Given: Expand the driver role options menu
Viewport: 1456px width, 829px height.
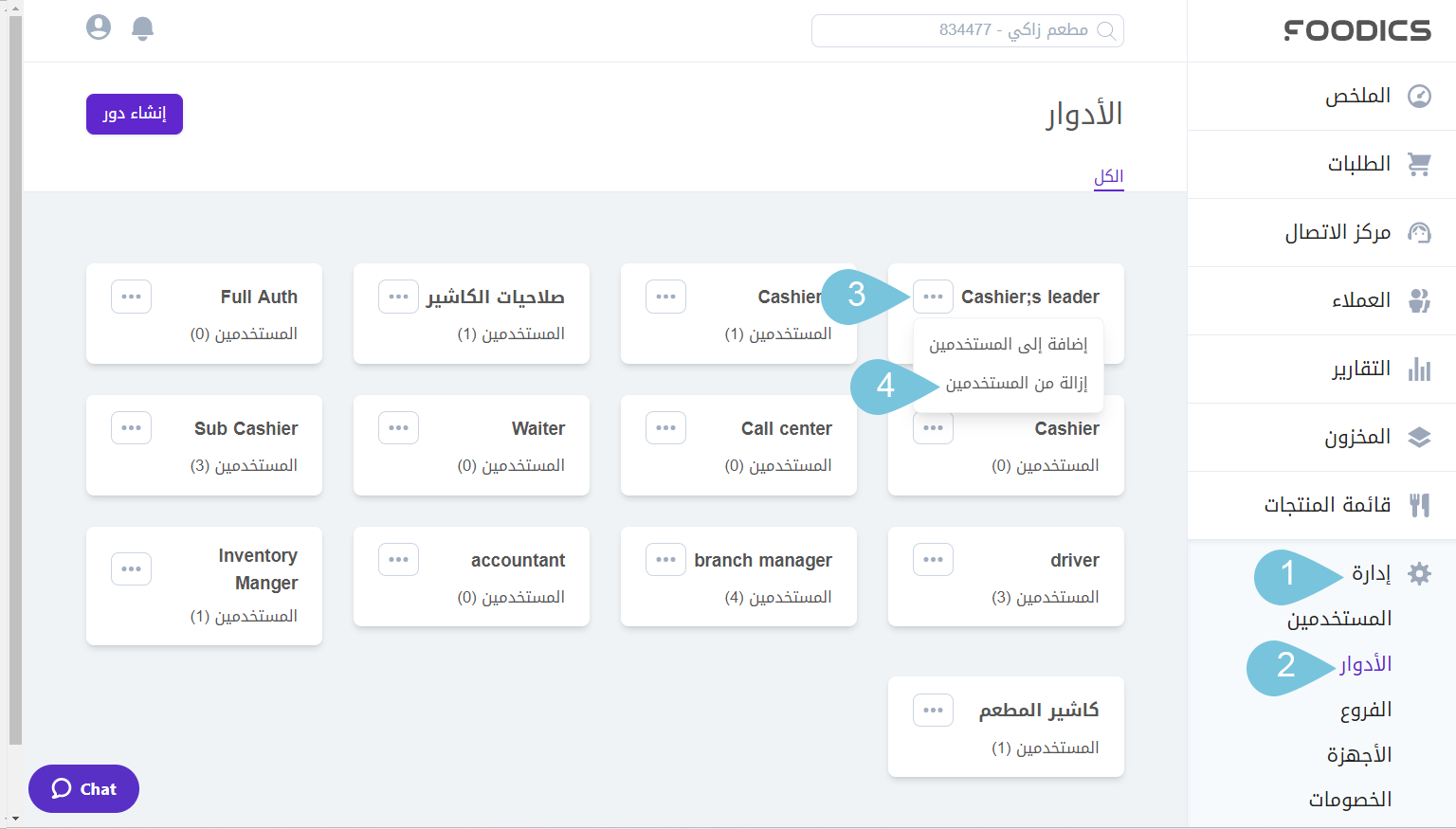Looking at the screenshot, I should [x=933, y=559].
